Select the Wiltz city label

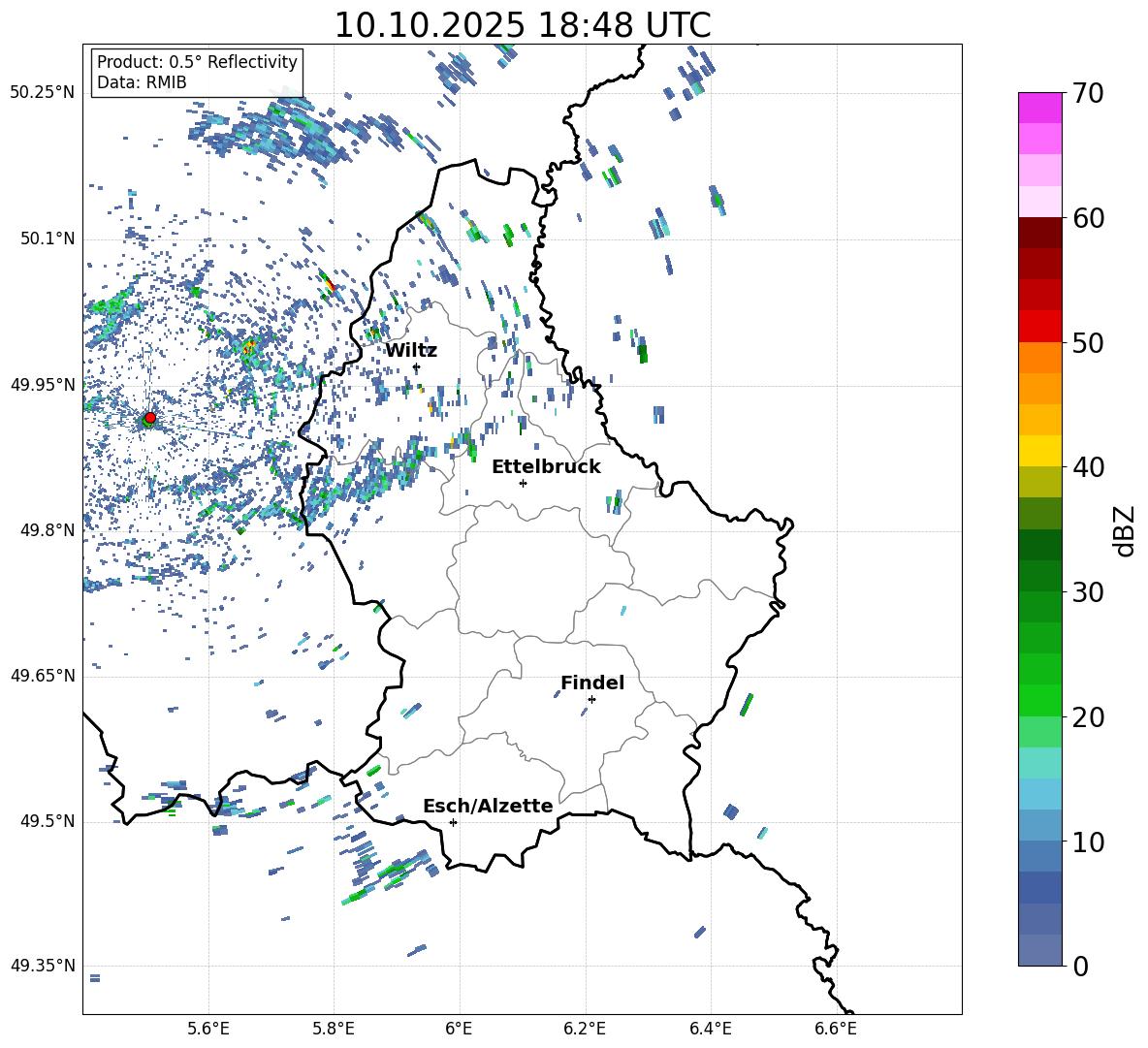coord(411,350)
